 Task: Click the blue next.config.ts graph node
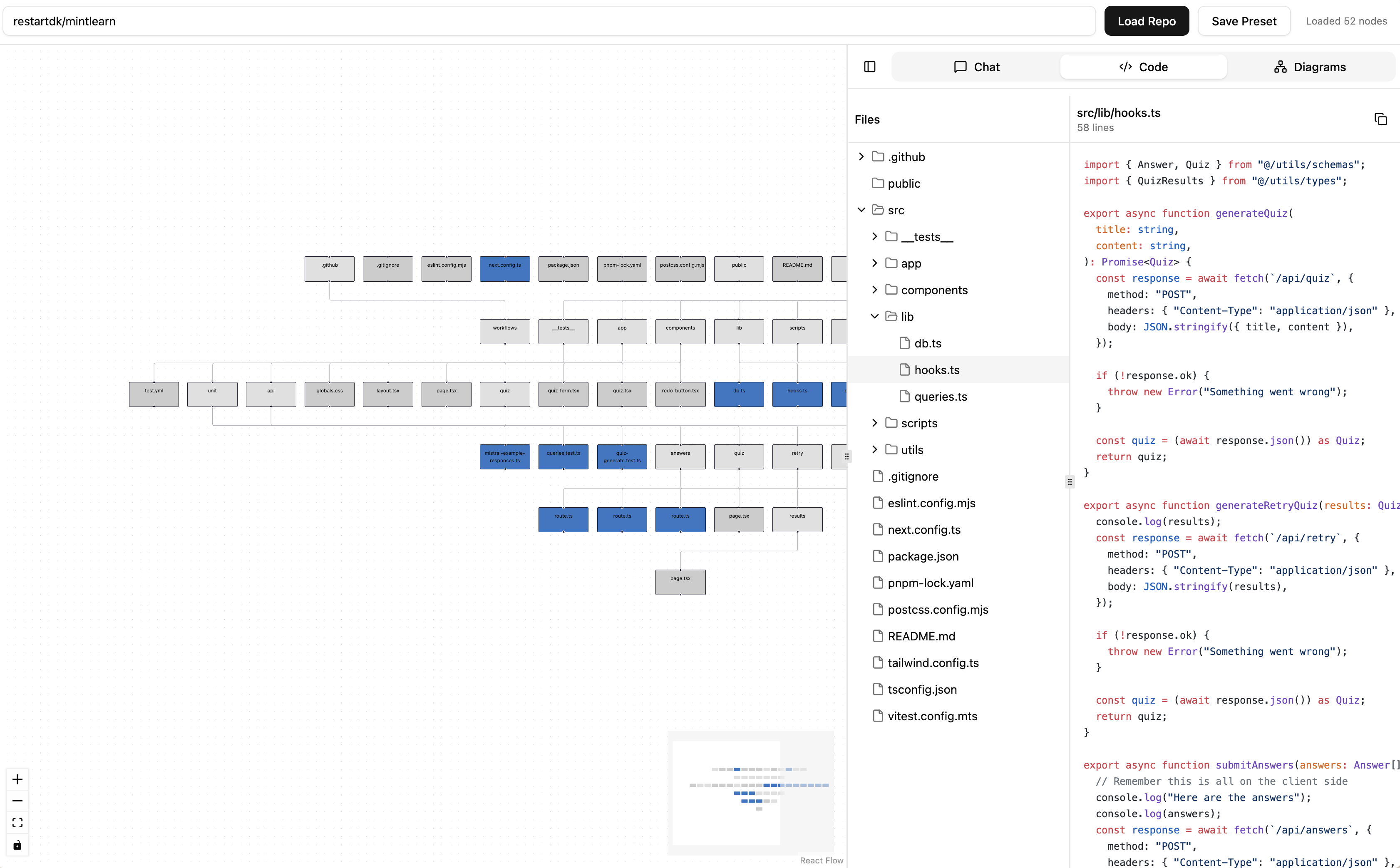tap(504, 269)
